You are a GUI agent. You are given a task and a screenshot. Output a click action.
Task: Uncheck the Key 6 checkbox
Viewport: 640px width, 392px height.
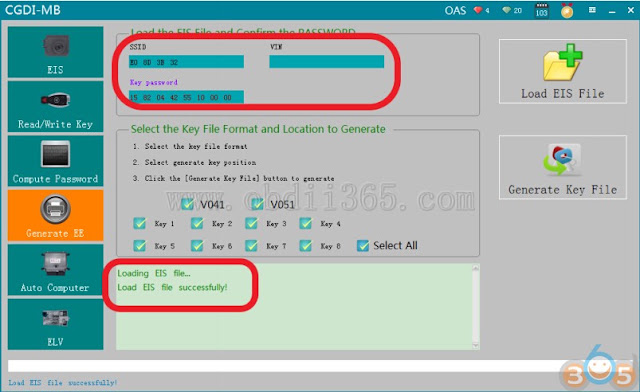point(197,245)
